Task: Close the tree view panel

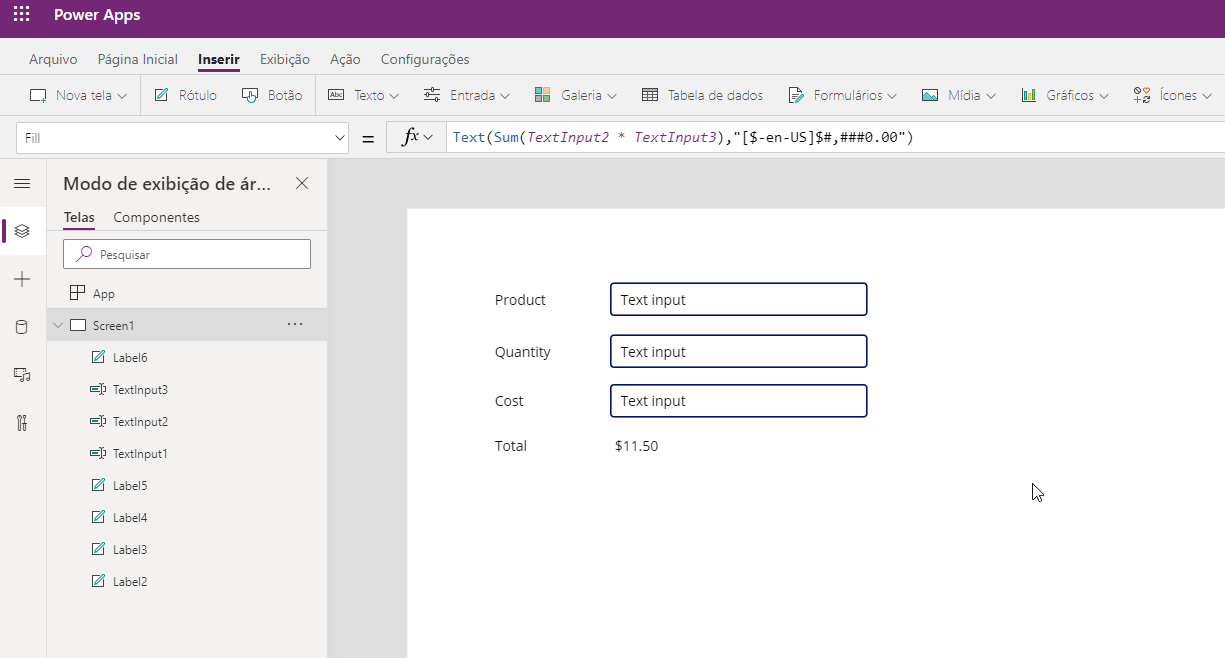Action: 302,183
